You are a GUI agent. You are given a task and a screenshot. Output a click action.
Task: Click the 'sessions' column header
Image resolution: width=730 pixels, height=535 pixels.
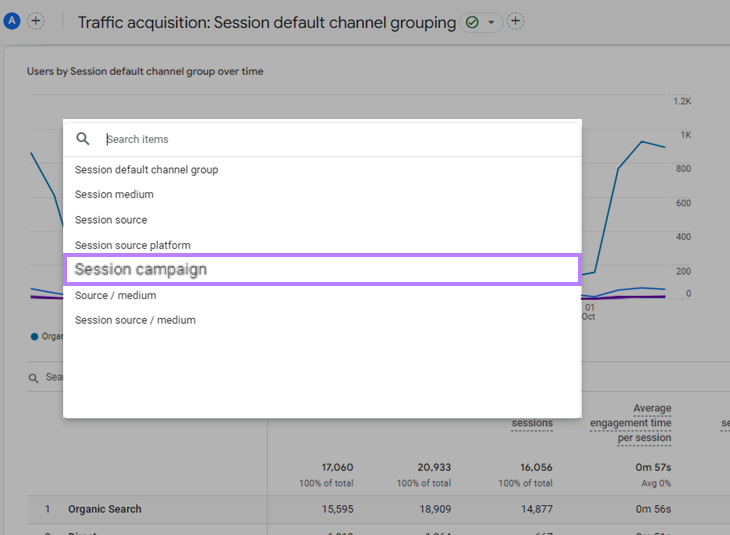coord(532,423)
